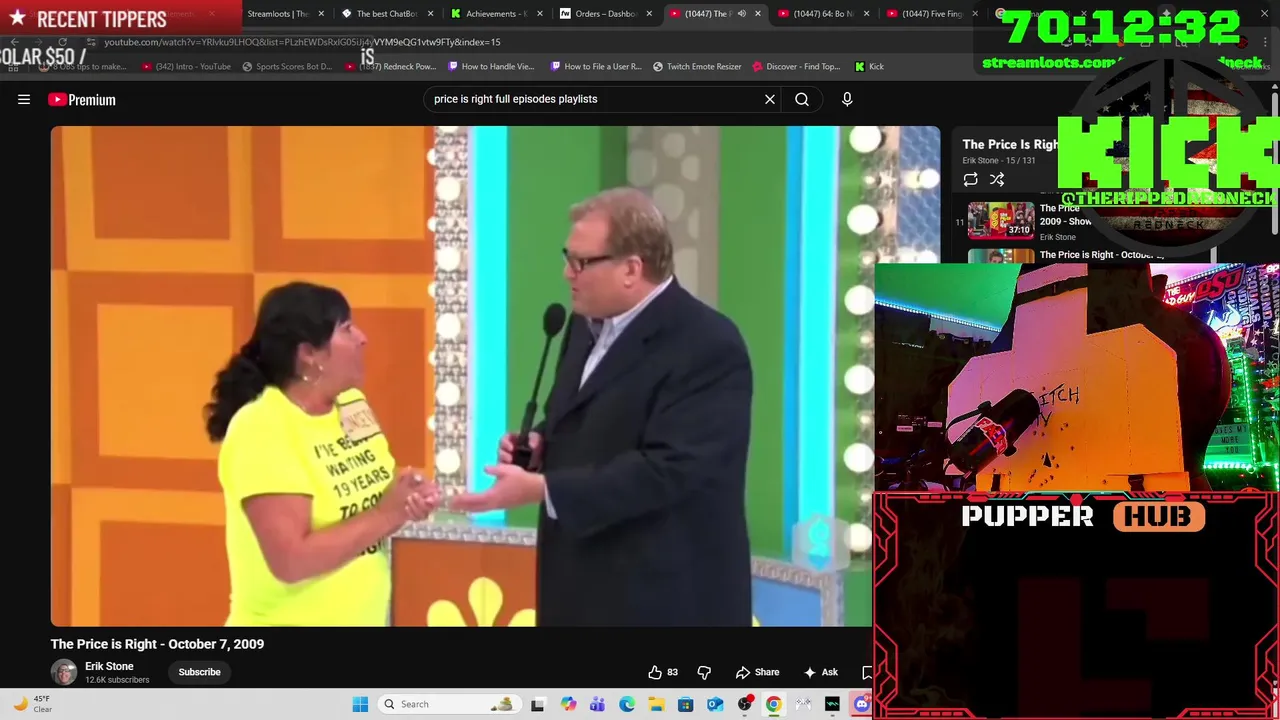The height and width of the screenshot is (720, 1280).
Task: Open Discover - Find Top... bookmark
Action: [796, 67]
